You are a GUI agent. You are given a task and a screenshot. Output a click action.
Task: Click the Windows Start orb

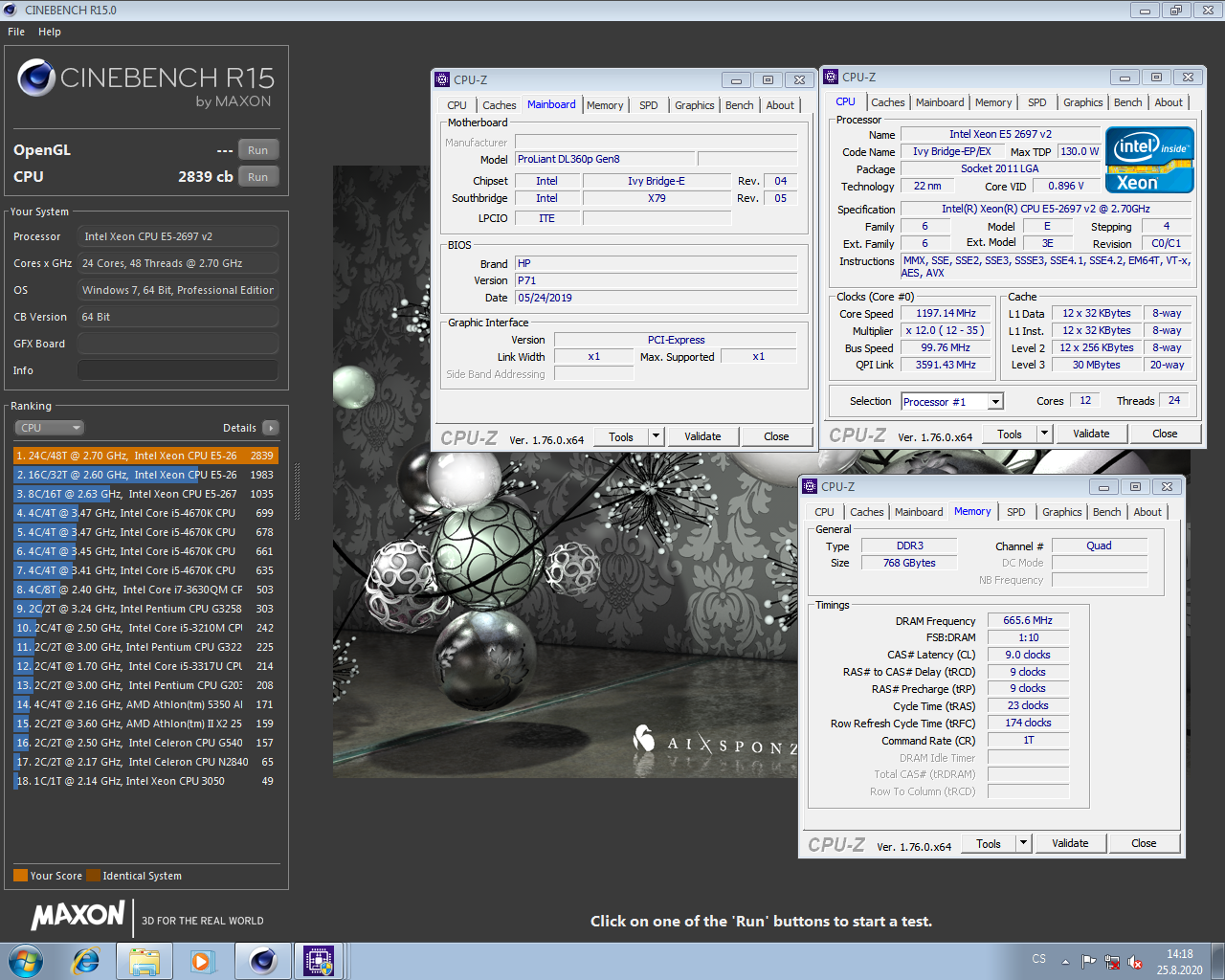26,961
